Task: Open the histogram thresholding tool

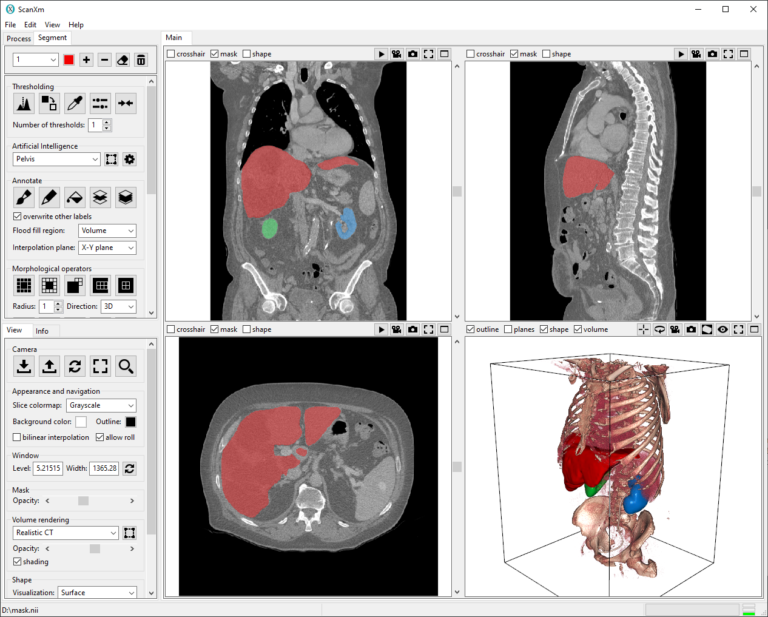Action: 24,103
